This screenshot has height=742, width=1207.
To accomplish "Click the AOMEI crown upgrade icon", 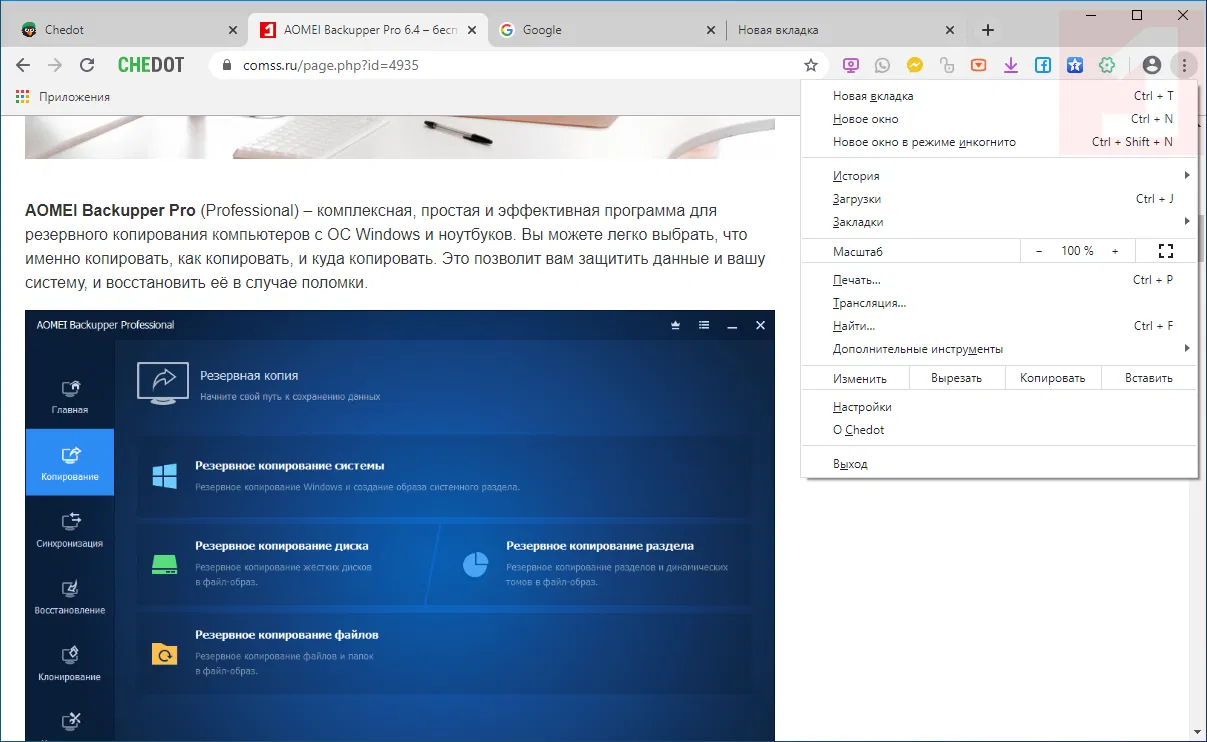I will pyautogui.click(x=676, y=325).
